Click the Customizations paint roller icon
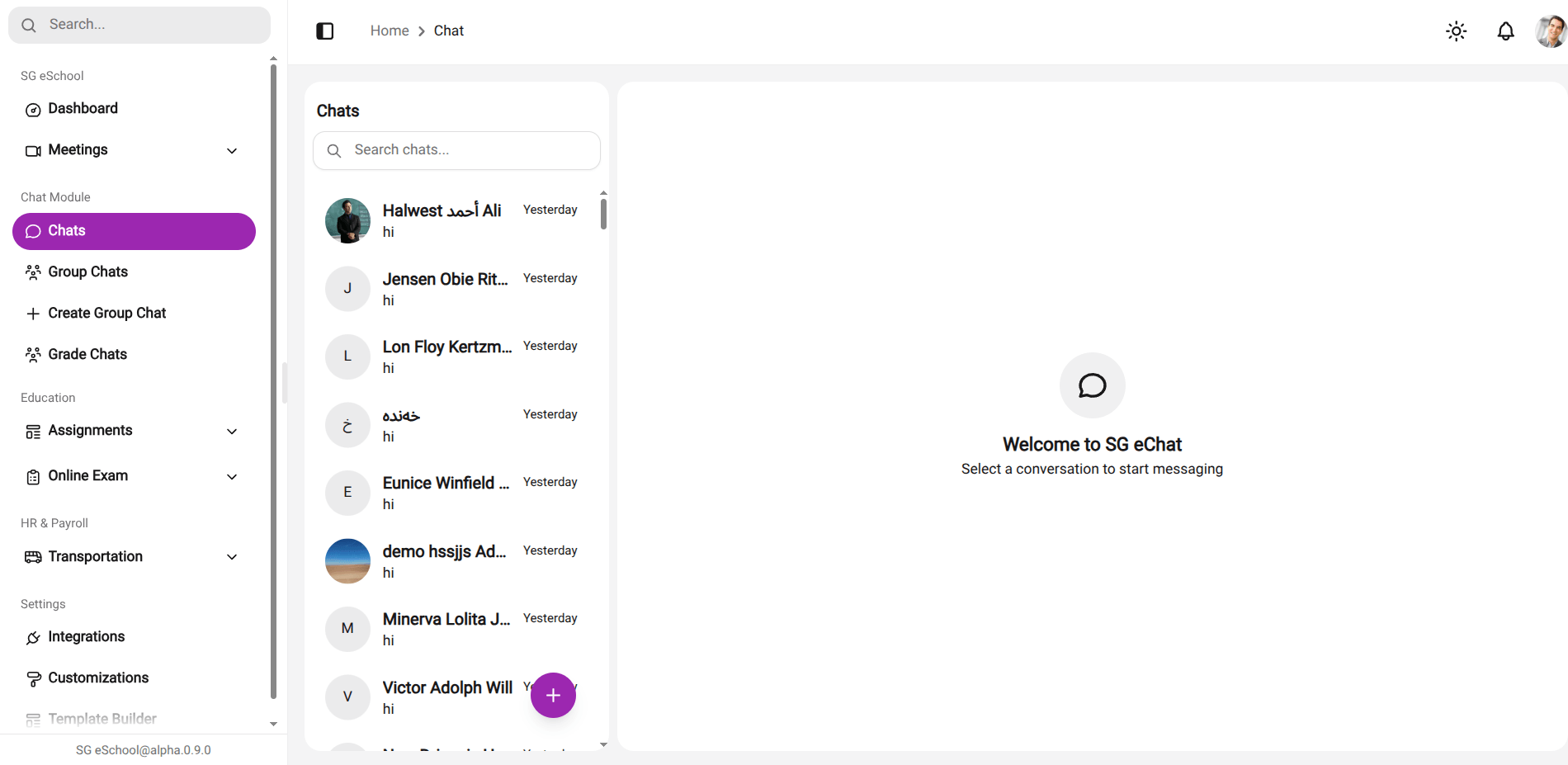This screenshot has width=1568, height=765. tap(33, 679)
